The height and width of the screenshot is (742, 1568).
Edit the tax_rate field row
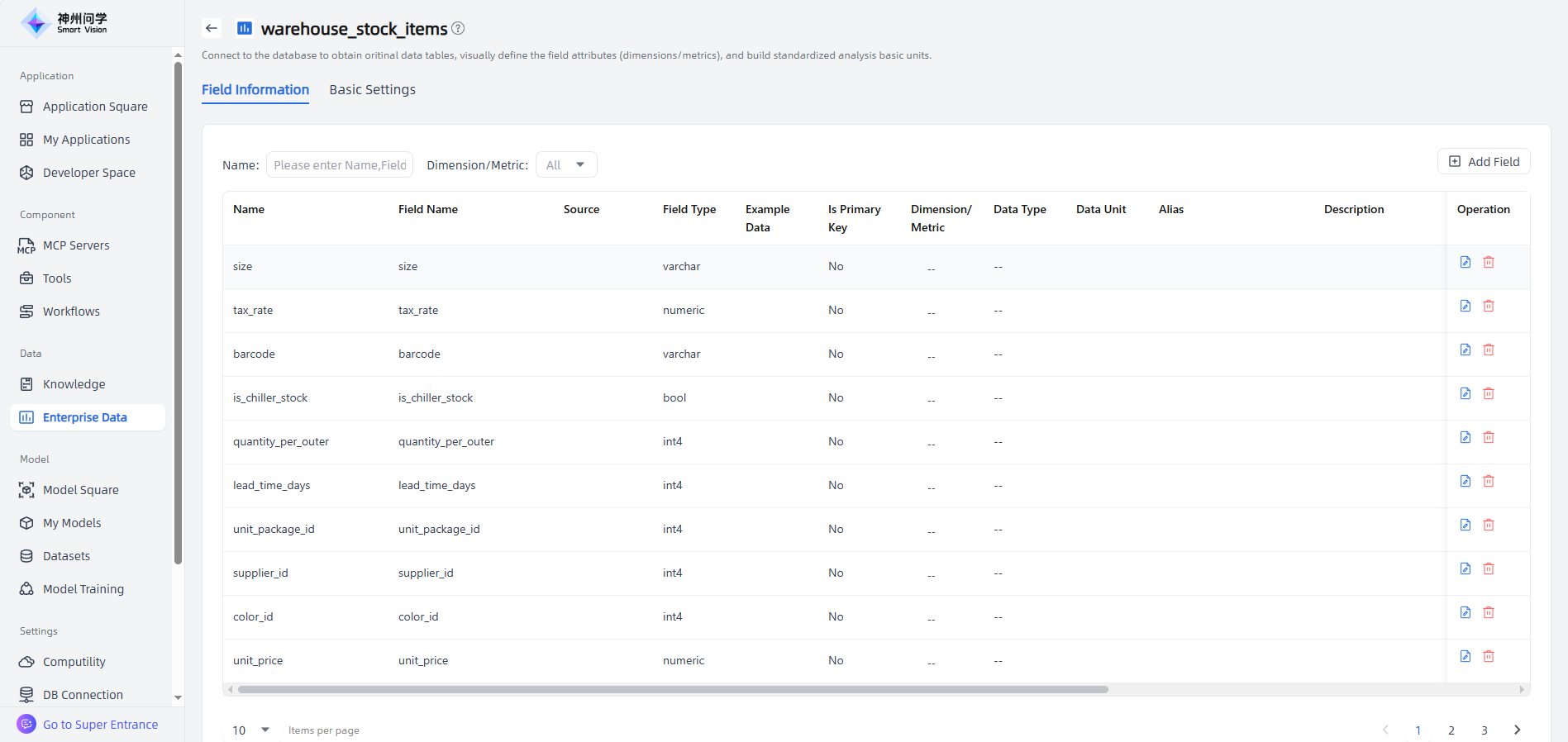(1465, 306)
